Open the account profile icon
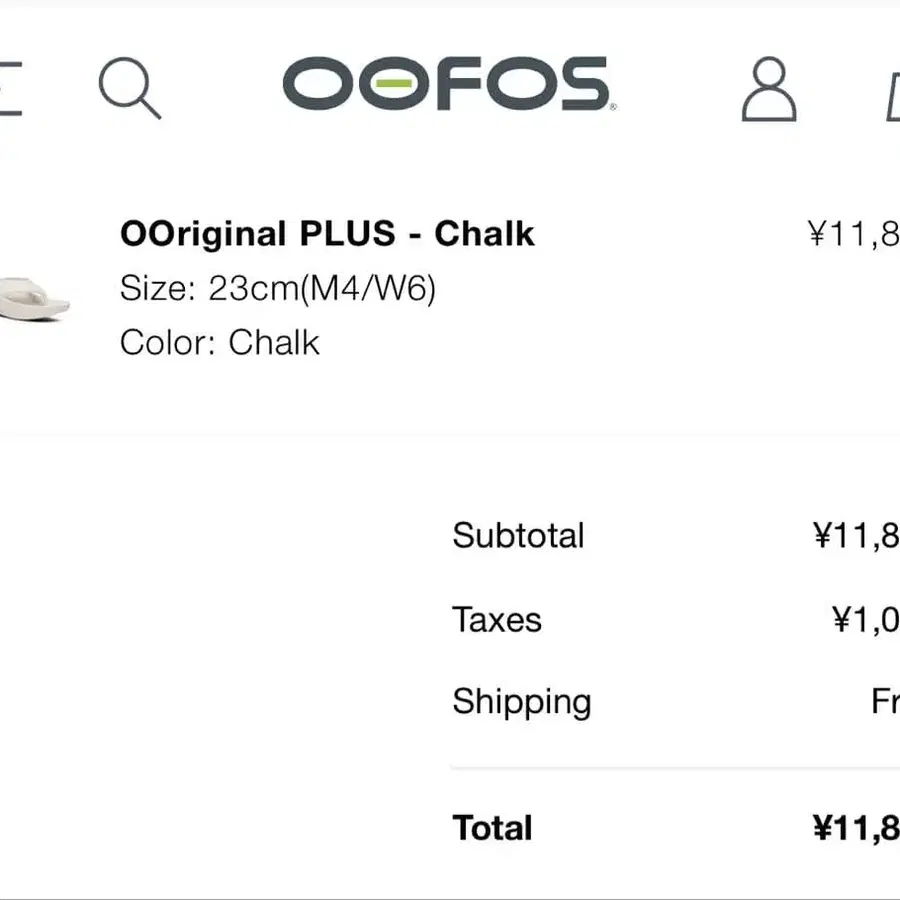 (x=769, y=89)
